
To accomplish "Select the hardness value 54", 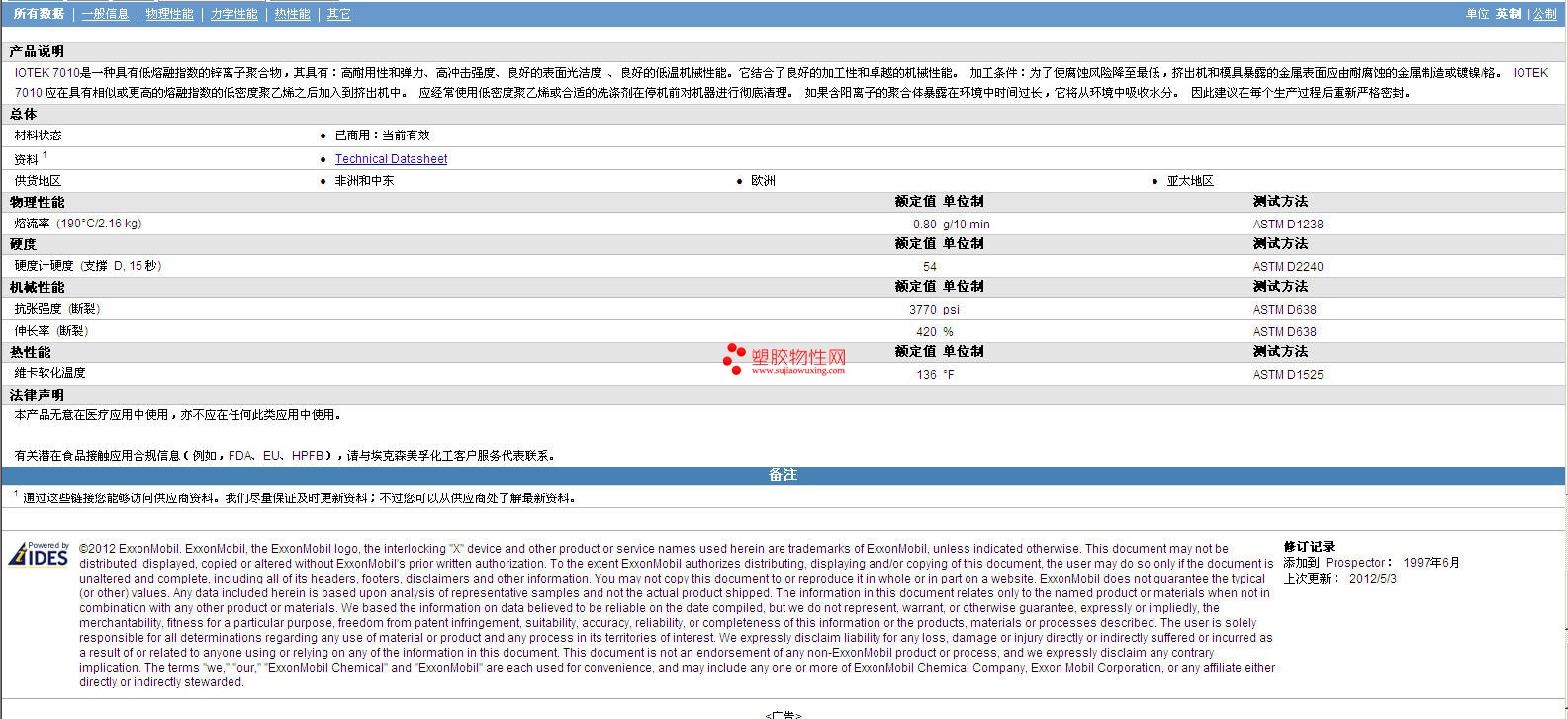I will coord(930,267).
